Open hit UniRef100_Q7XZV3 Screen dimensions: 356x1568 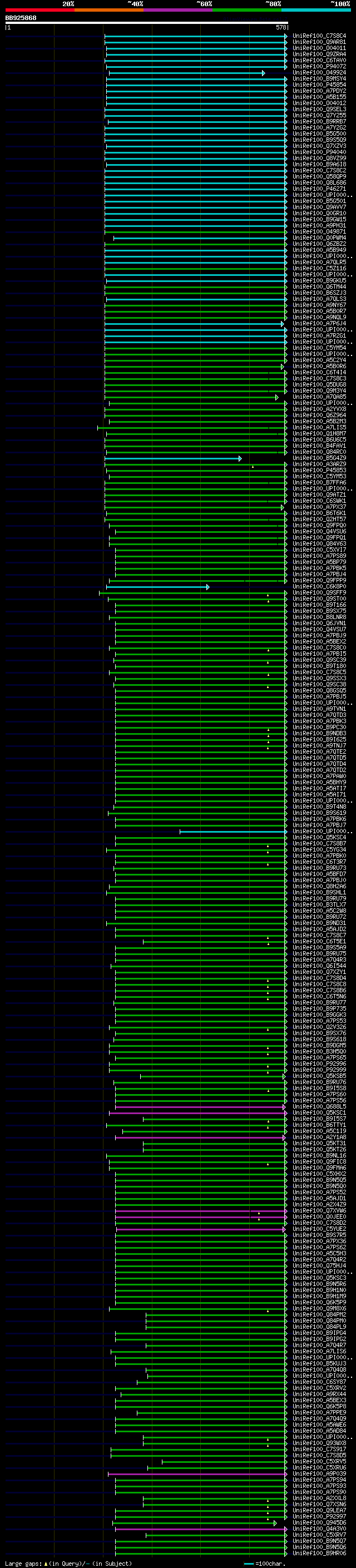pos(319,146)
